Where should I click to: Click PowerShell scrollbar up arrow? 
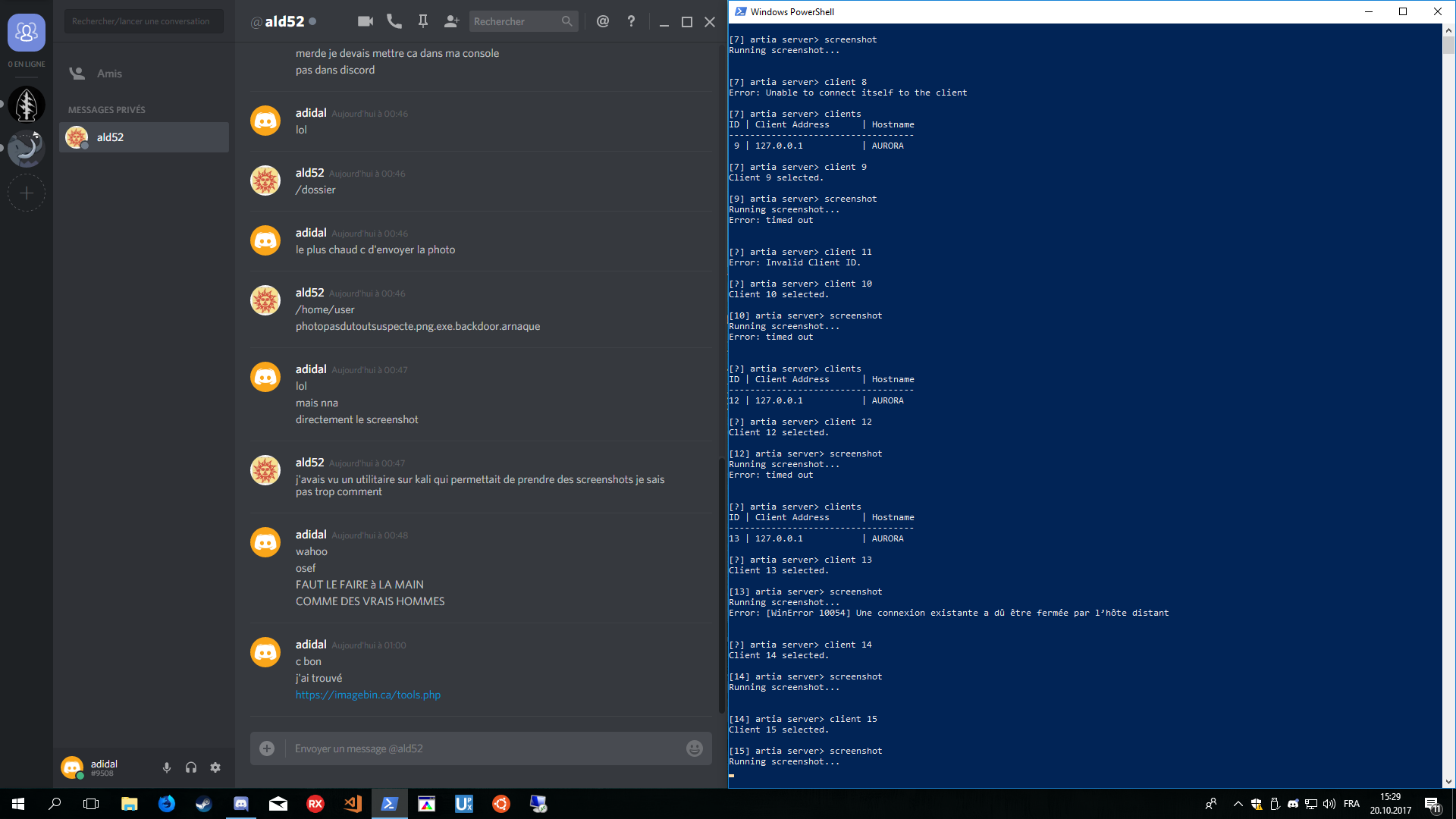(x=1448, y=30)
